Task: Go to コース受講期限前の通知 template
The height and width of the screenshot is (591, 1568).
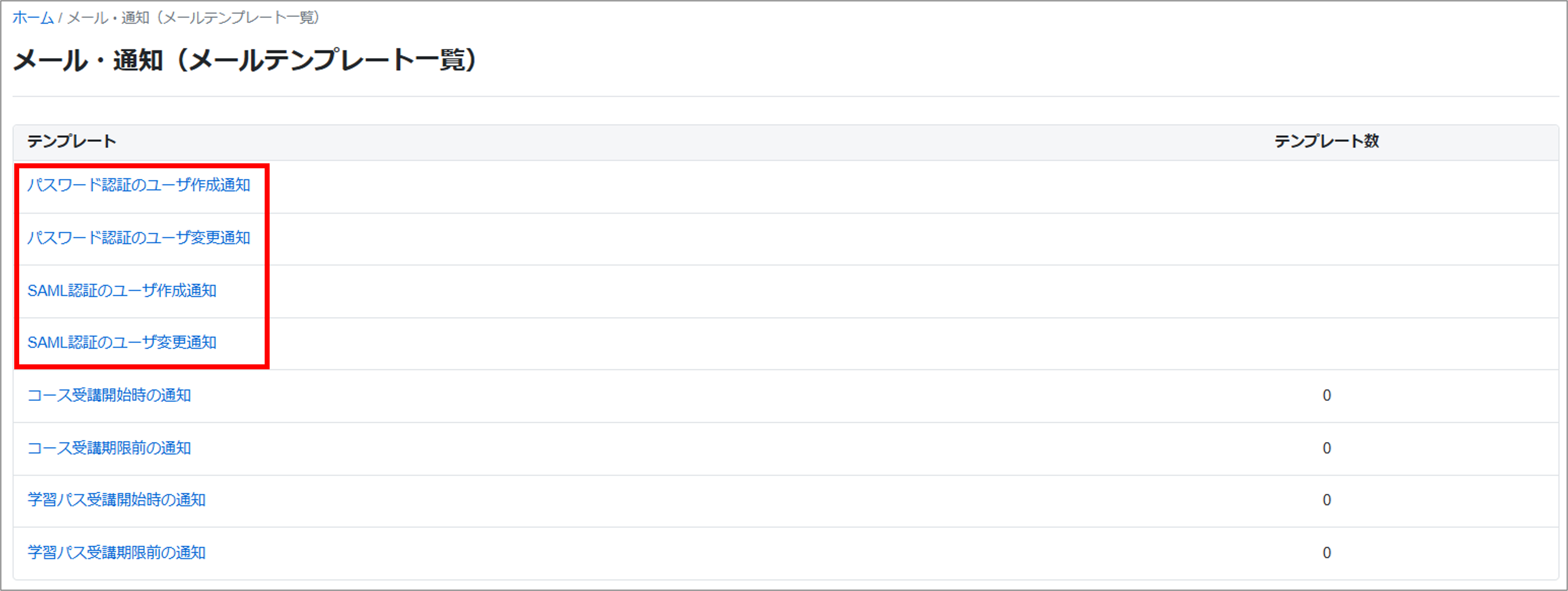Action: [110, 448]
